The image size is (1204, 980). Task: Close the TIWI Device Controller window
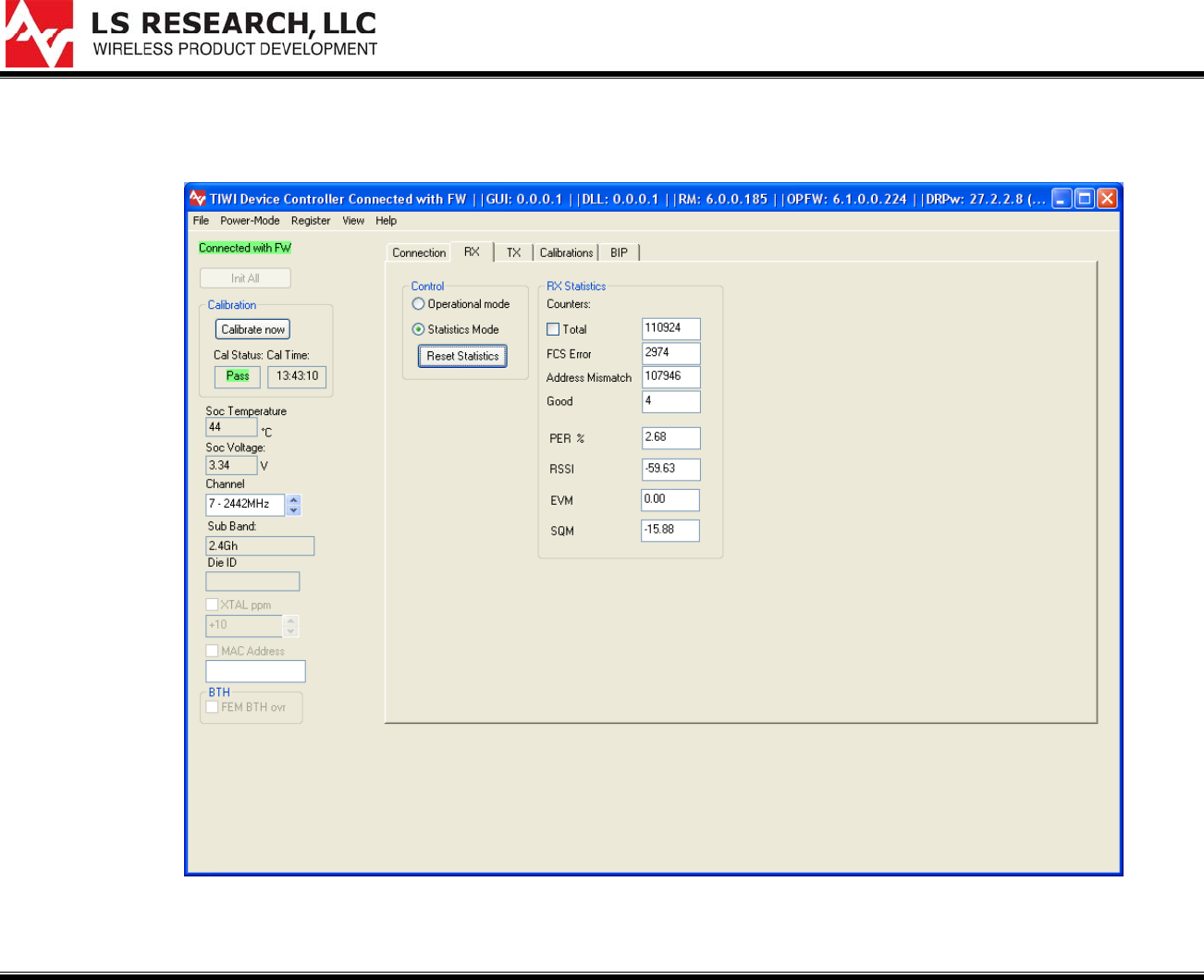coord(1107,199)
